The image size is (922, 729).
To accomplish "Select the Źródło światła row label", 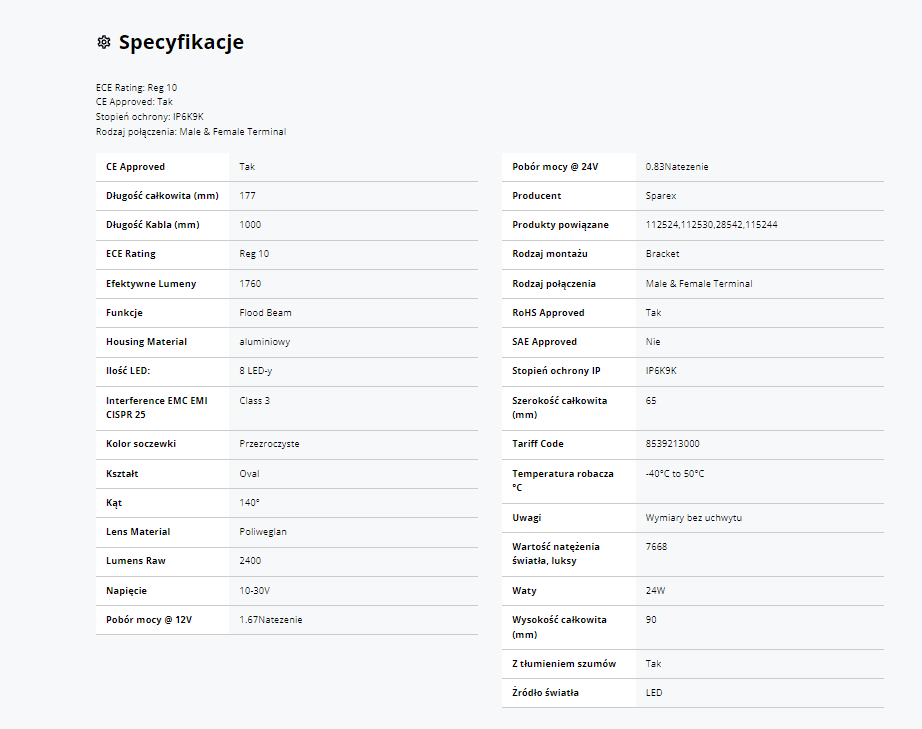I will point(545,693).
